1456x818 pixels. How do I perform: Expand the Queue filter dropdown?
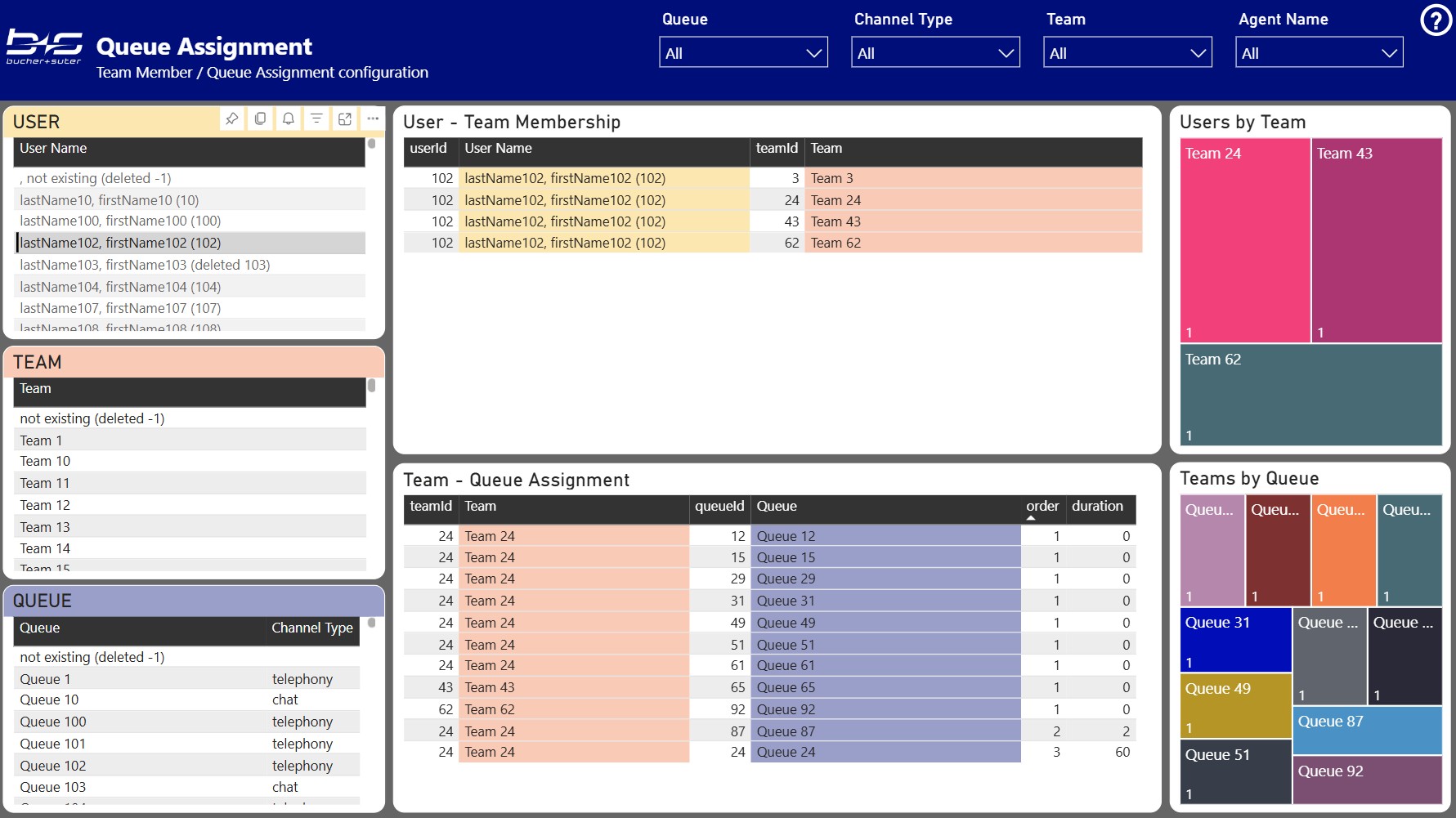pyautogui.click(x=743, y=53)
